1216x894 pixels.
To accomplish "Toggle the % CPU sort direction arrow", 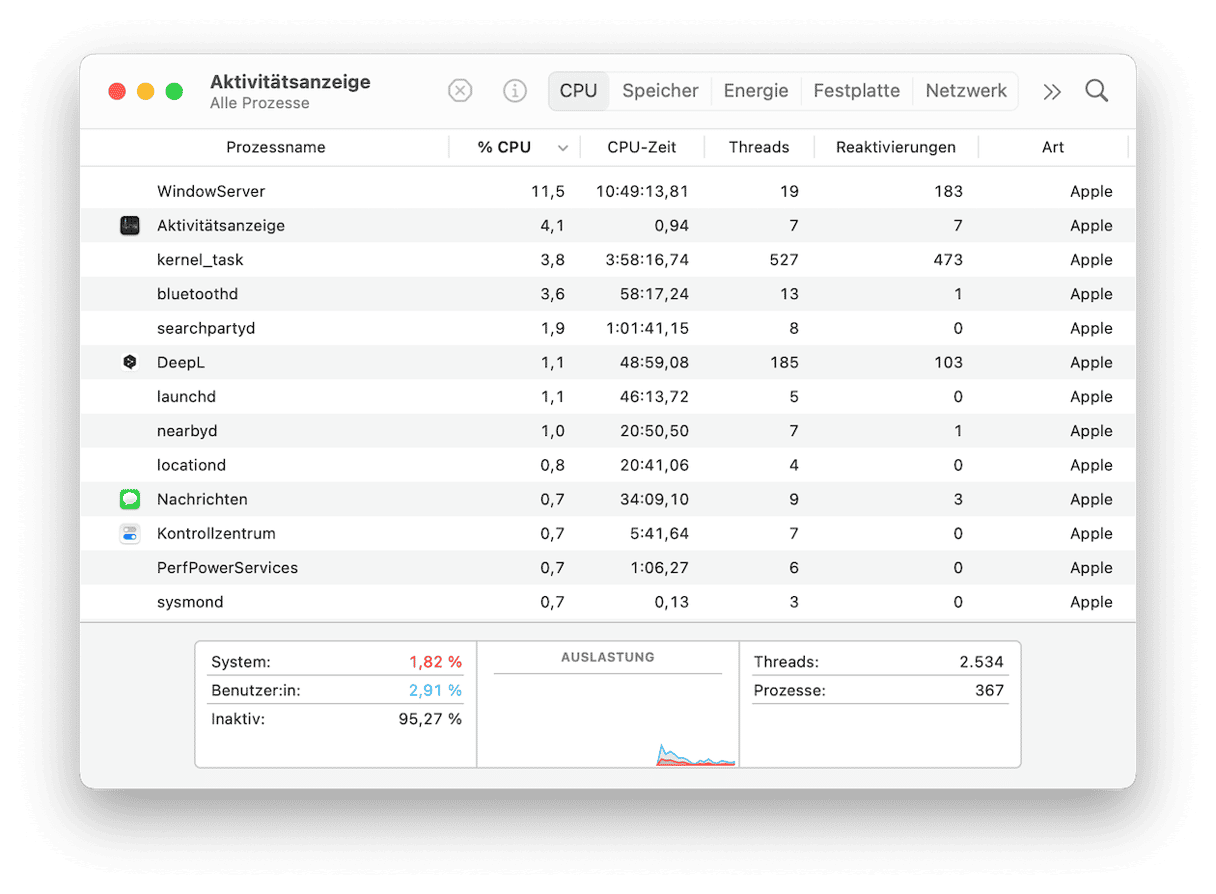I will [x=563, y=148].
